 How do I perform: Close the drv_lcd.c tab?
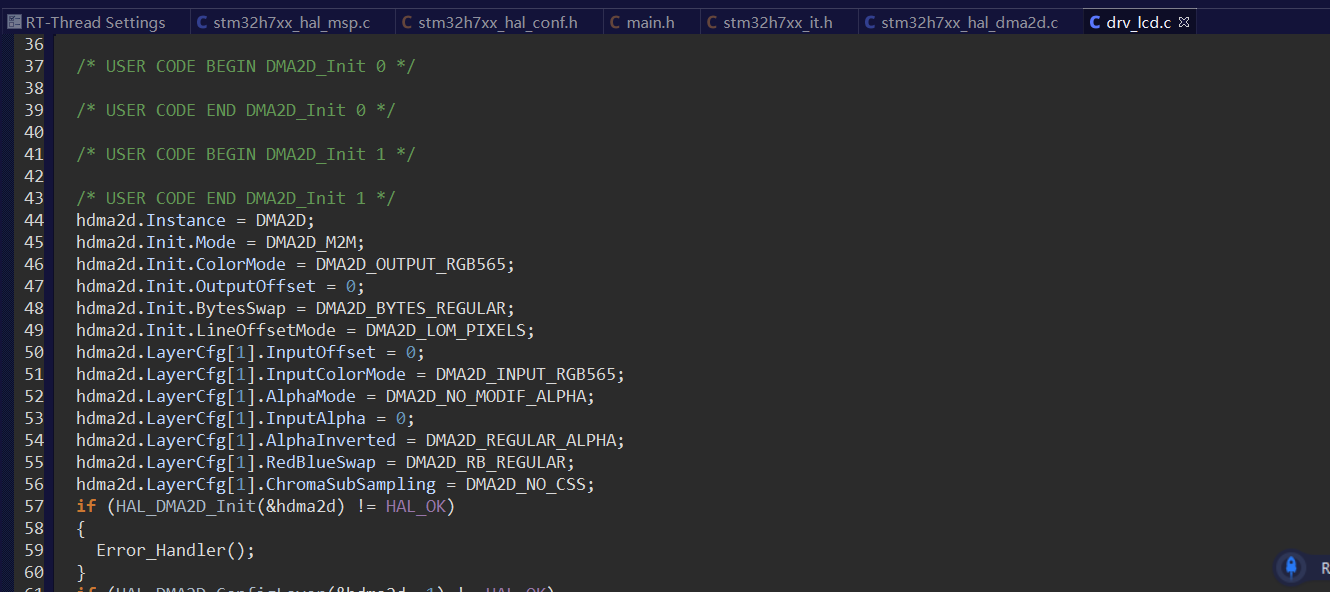(1185, 22)
